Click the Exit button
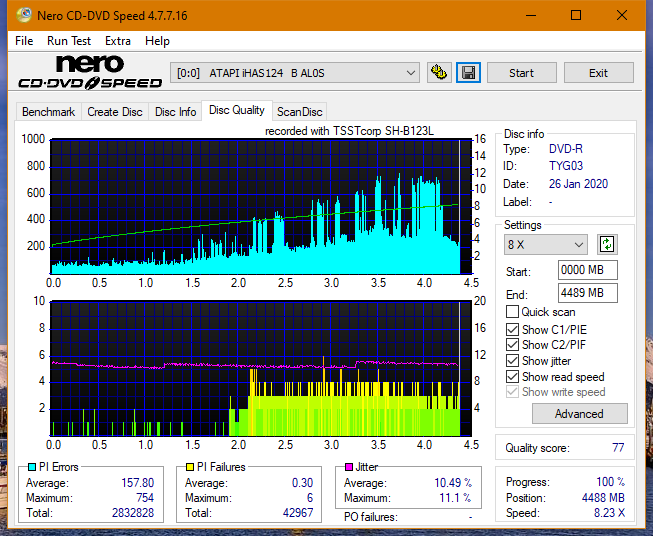 tap(598, 73)
